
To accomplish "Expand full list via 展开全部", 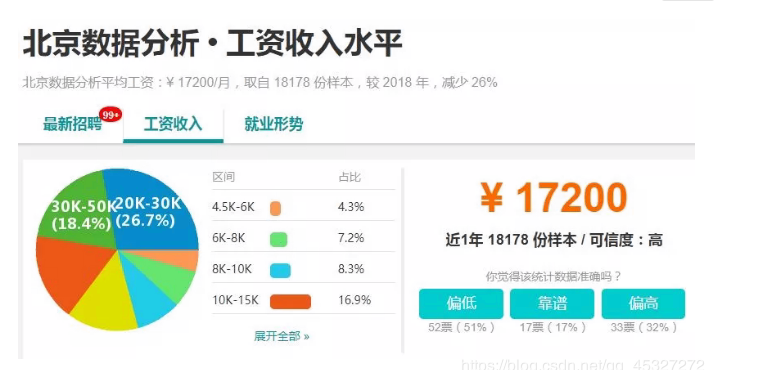I will [281, 336].
